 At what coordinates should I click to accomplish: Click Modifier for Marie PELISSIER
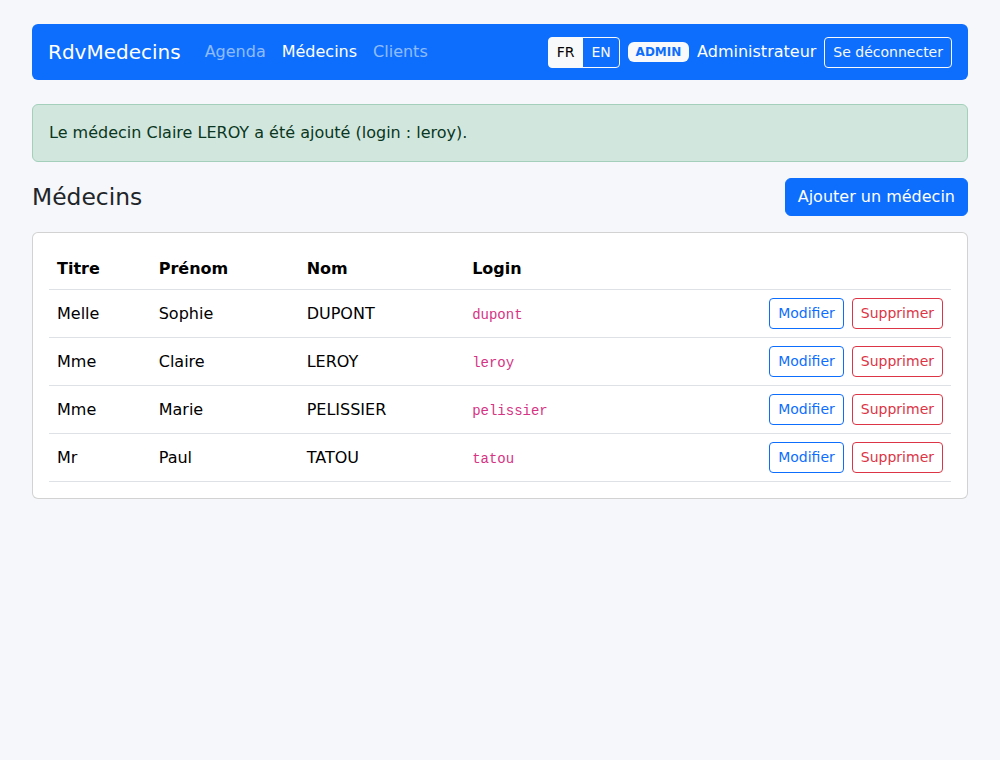click(806, 409)
